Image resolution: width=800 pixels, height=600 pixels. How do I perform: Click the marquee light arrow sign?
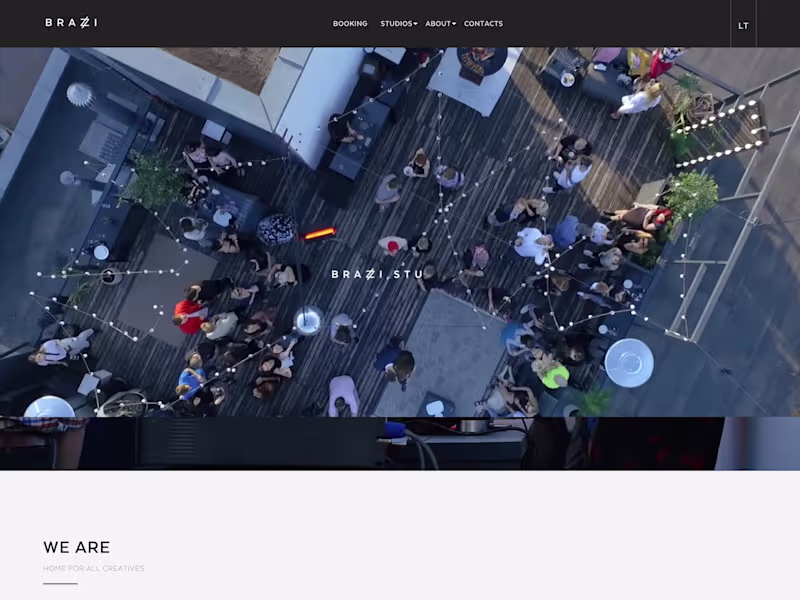720,134
